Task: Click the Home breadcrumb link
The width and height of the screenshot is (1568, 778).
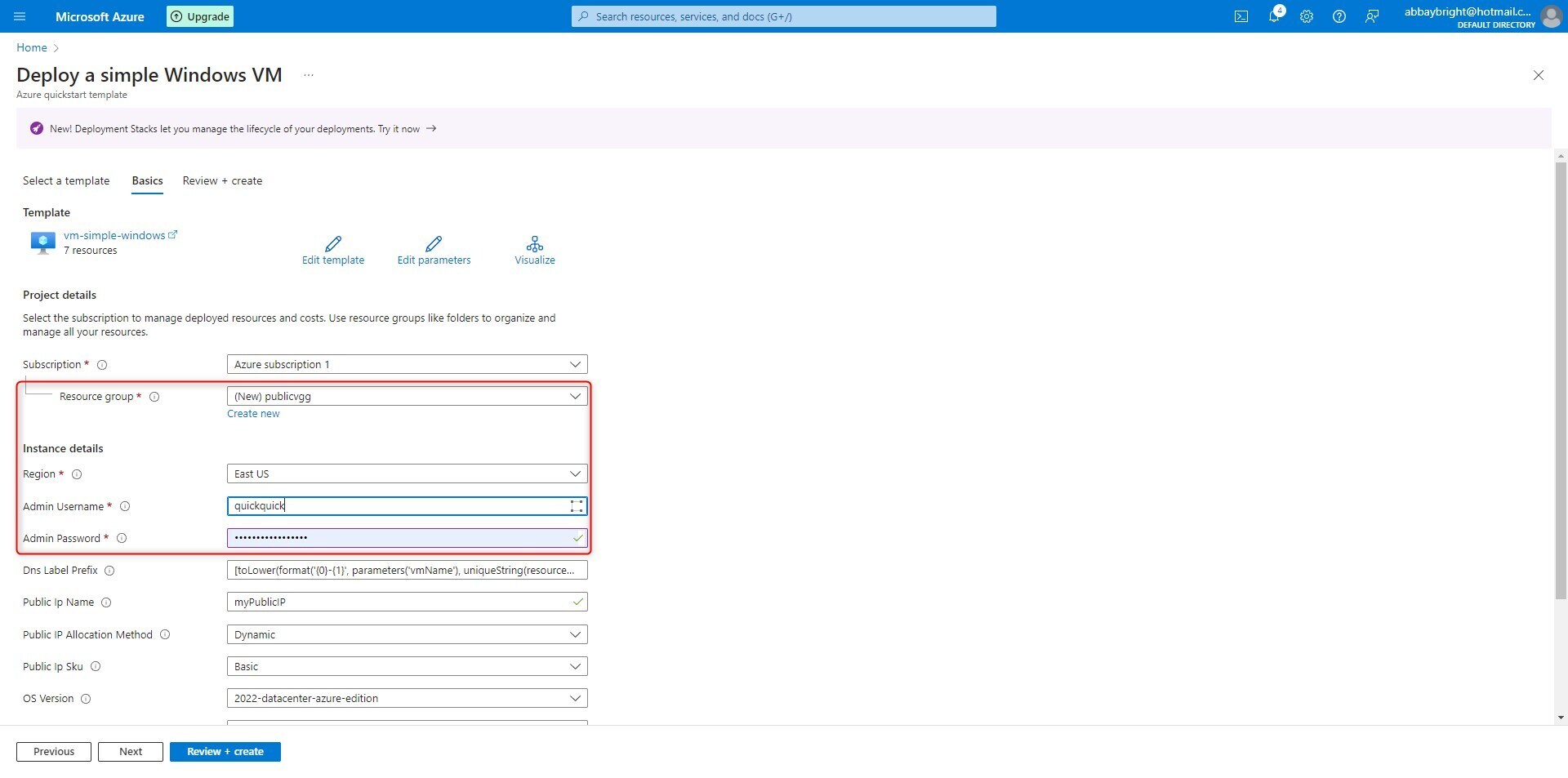Action: pos(32,47)
